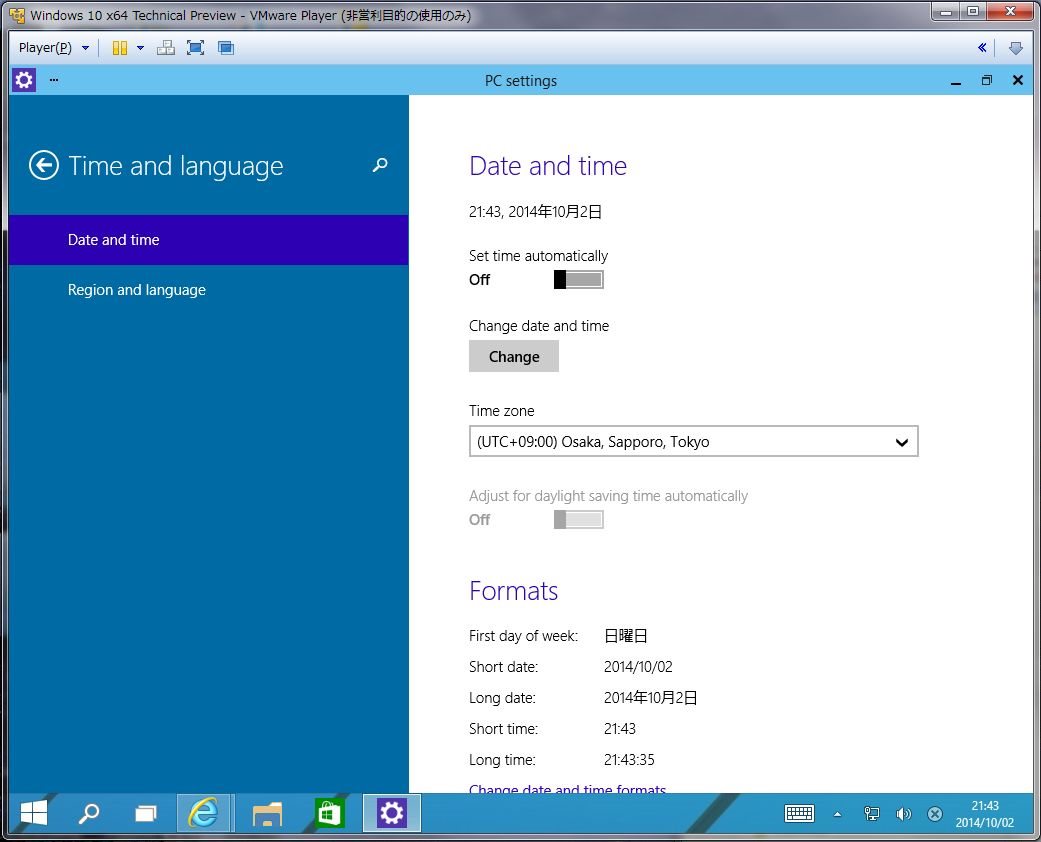Click the circled X notification tray icon
The width and height of the screenshot is (1041, 842).
pos(935,813)
